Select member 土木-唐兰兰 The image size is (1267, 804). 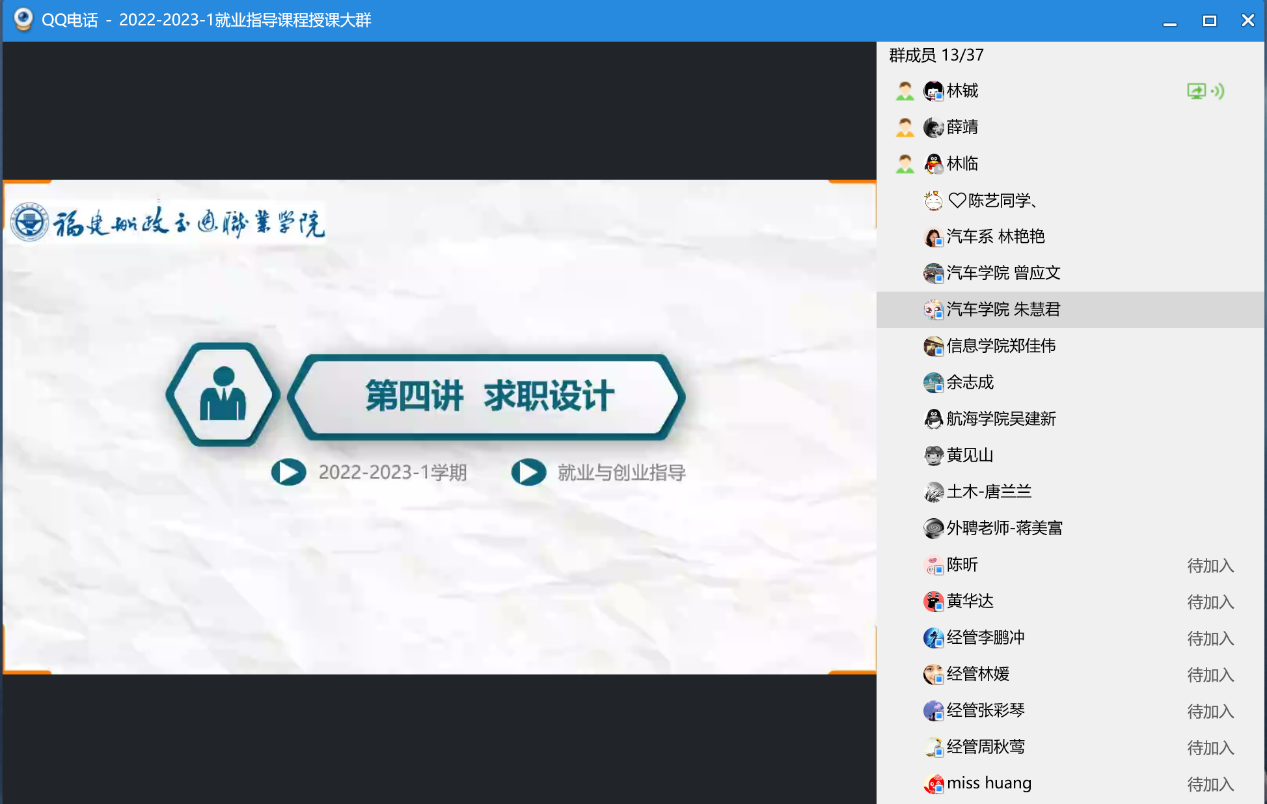click(988, 492)
